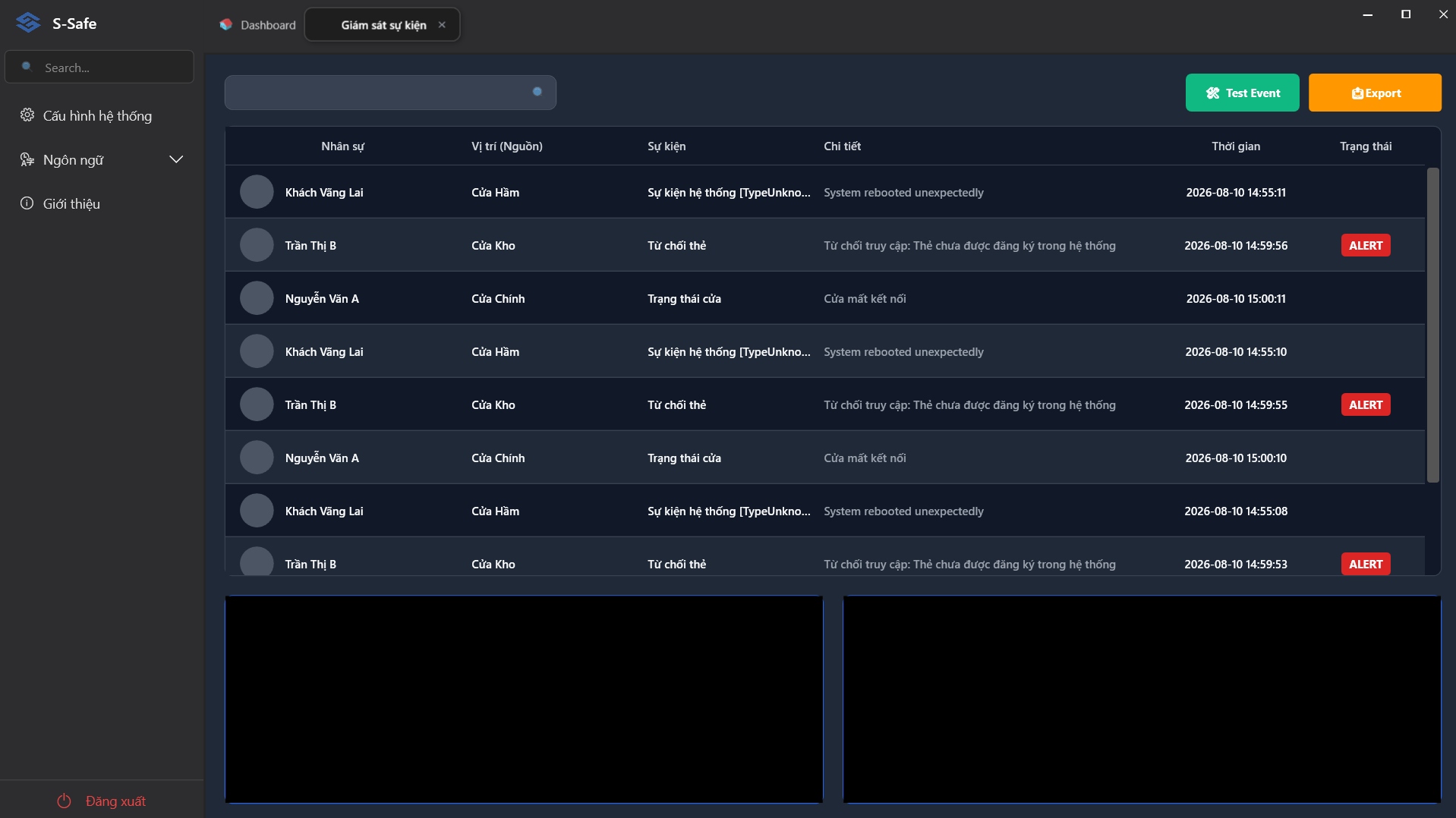Click the tools icon on the Test Event button

pos(1212,93)
